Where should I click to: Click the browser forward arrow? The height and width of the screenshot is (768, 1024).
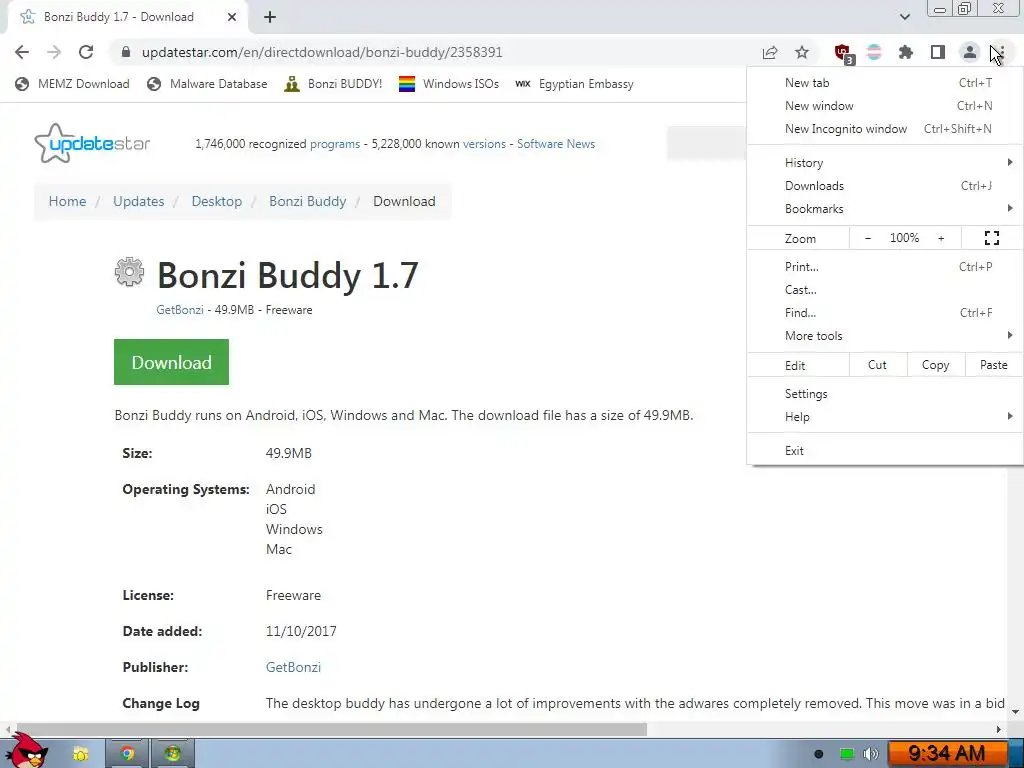tap(54, 52)
